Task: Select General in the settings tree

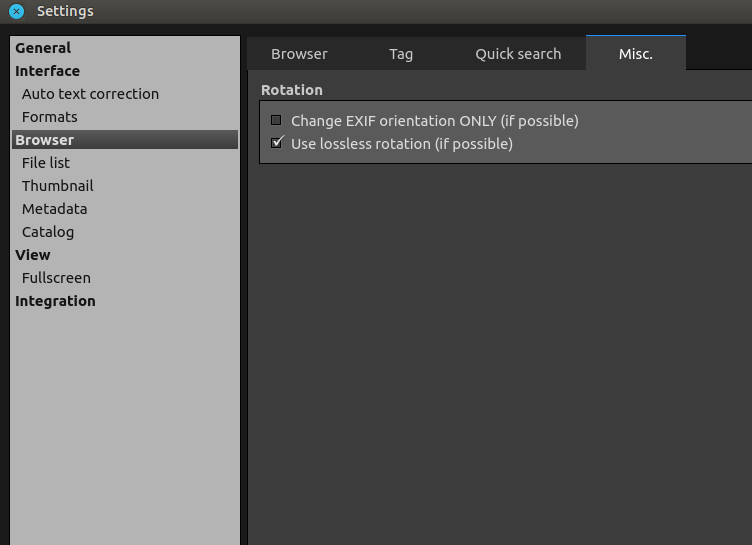Action: tap(43, 48)
